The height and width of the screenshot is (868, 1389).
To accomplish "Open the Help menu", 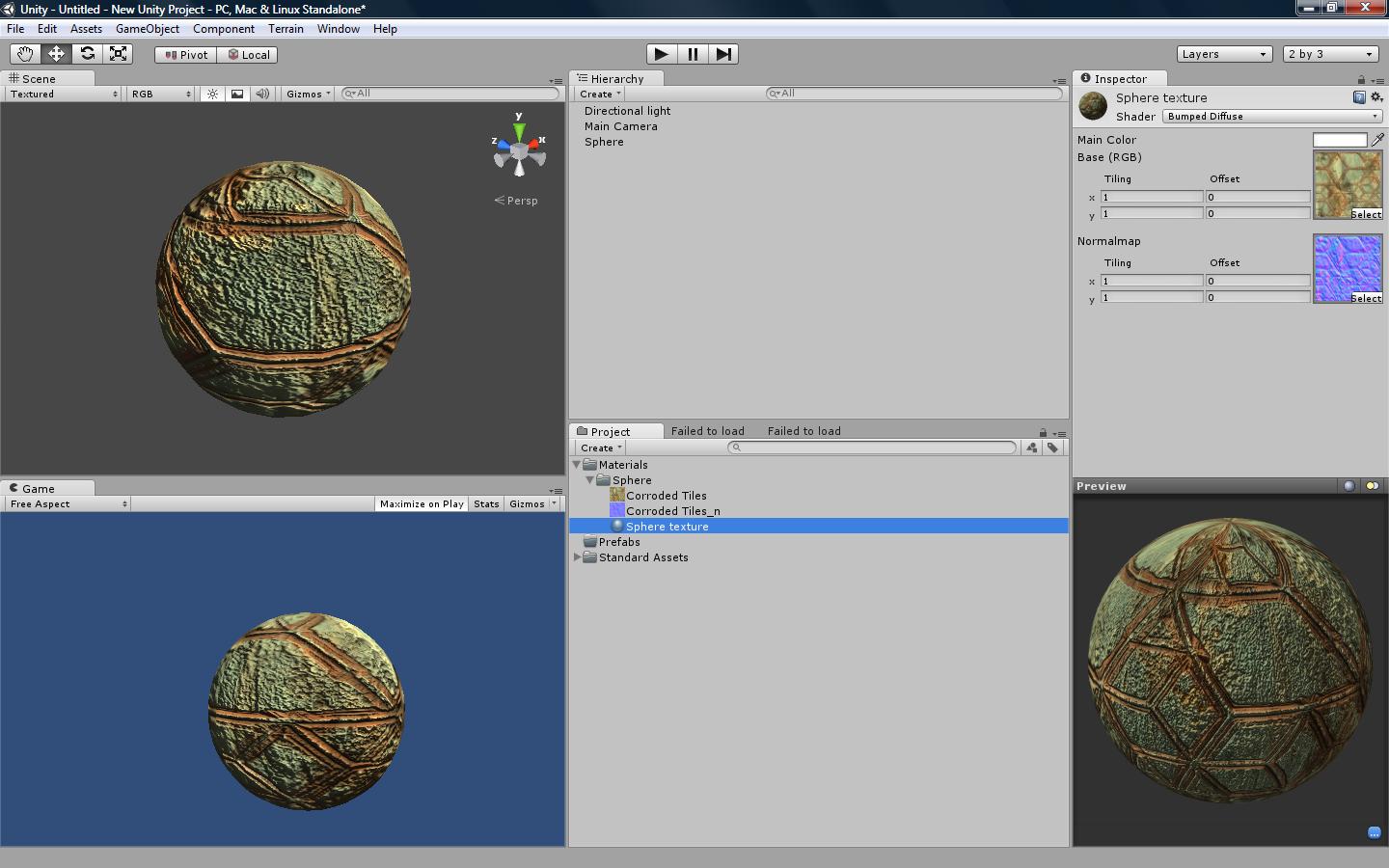I will point(385,29).
